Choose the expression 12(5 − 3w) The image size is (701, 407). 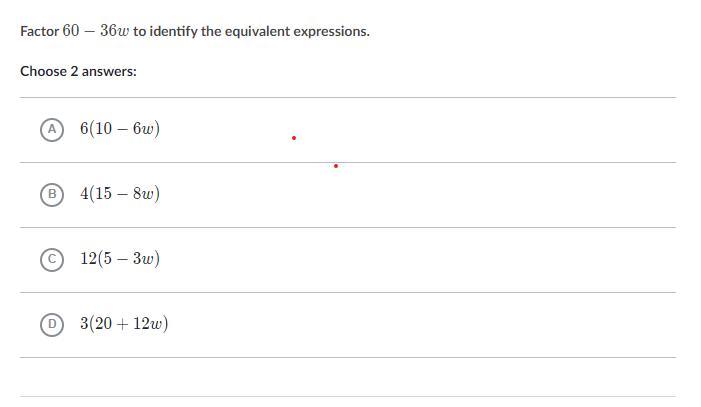(x=120, y=259)
